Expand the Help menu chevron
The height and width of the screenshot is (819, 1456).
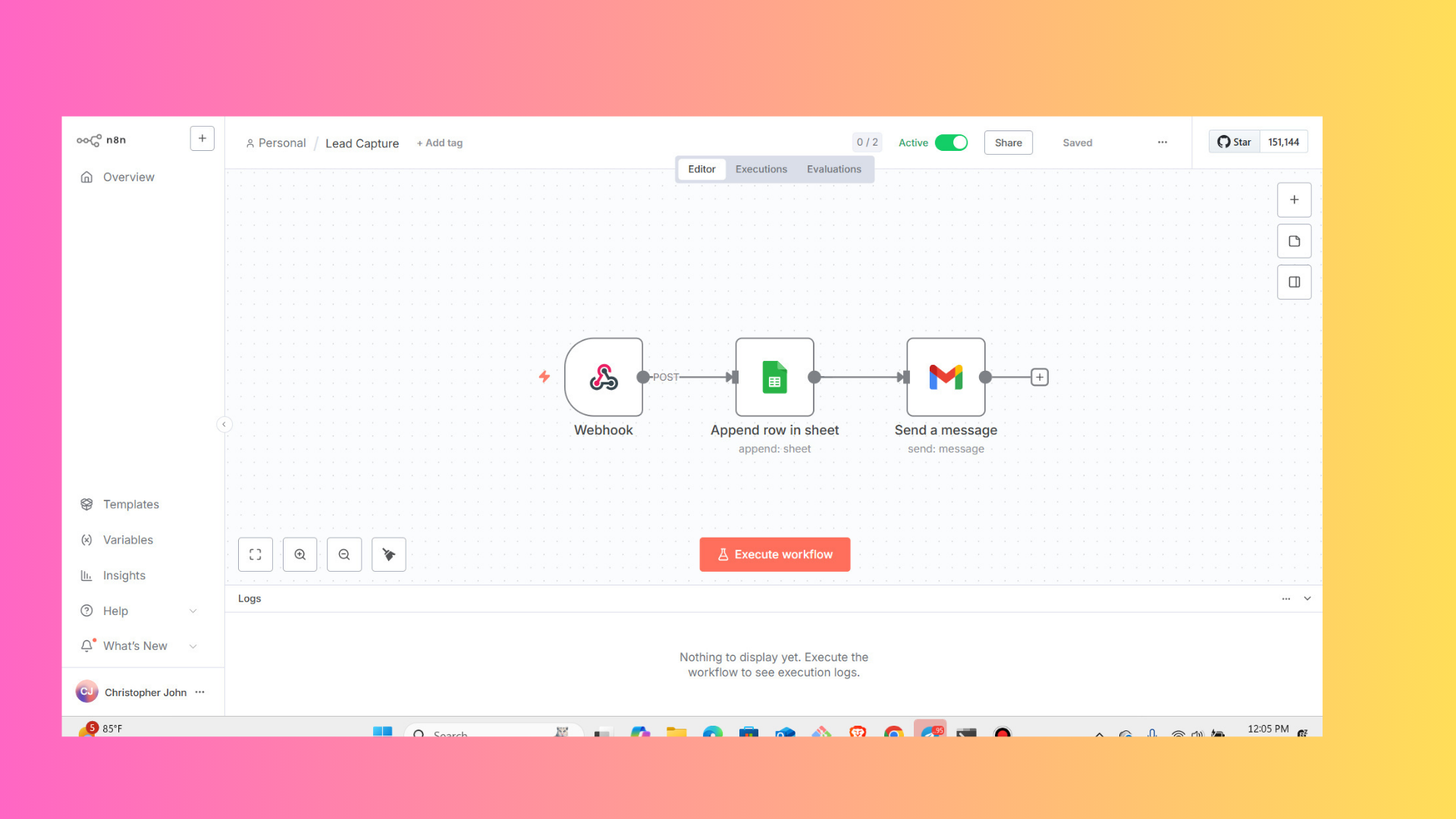(193, 611)
